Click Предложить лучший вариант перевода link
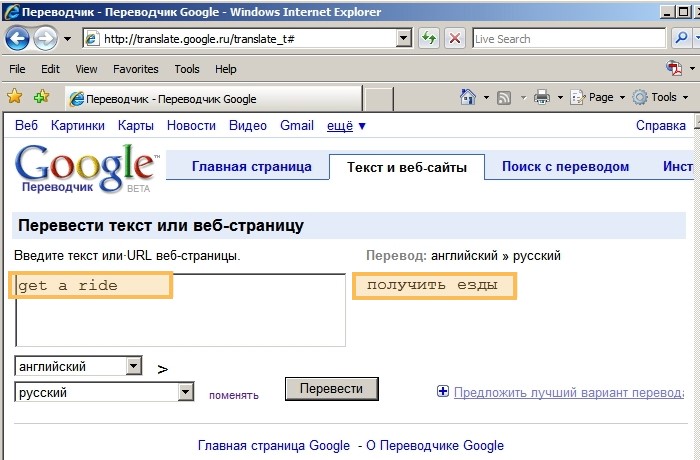 coord(569,392)
